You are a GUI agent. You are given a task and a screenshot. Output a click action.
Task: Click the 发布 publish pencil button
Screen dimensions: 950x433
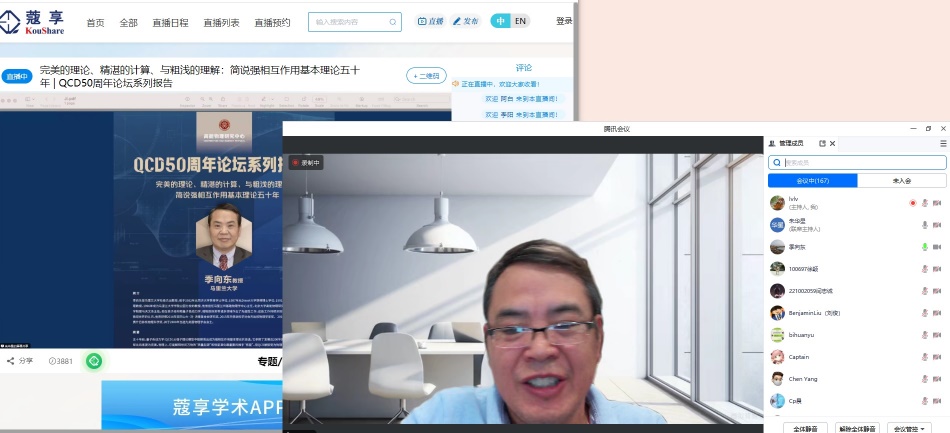[x=465, y=21]
